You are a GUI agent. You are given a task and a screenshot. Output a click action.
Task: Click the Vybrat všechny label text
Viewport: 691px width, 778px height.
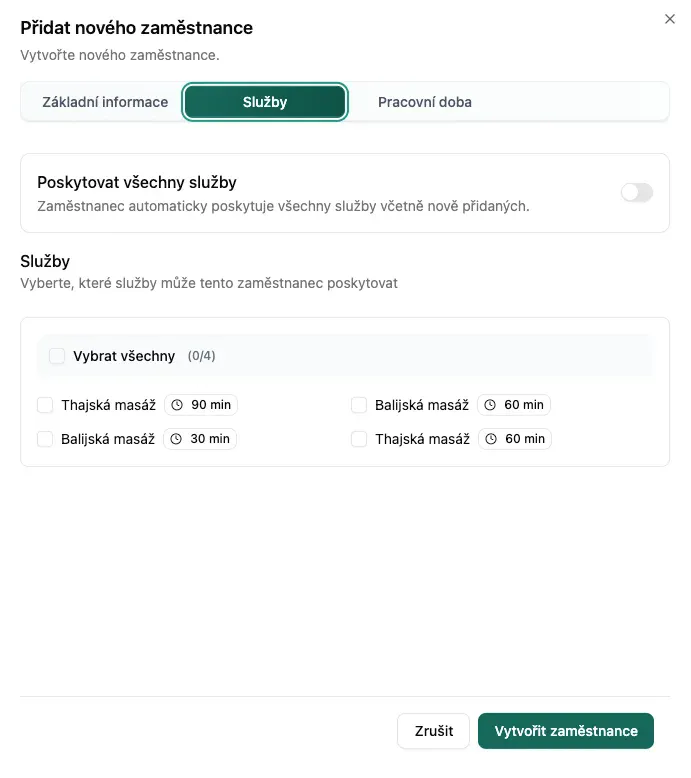(x=124, y=356)
